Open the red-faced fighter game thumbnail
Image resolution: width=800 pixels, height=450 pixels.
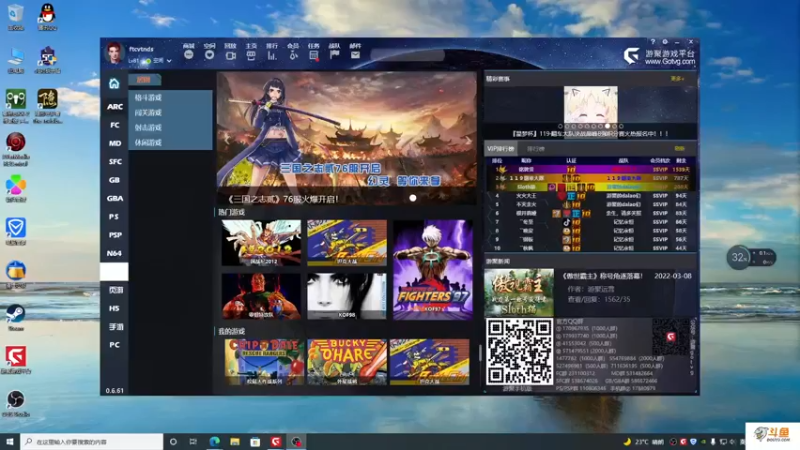[261, 296]
